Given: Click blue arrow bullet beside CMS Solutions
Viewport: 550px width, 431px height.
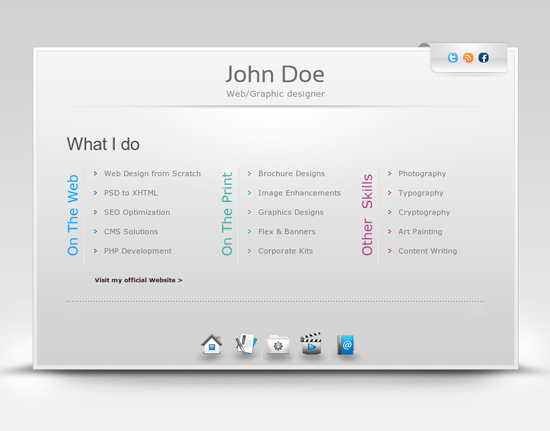Looking at the screenshot, I should [95, 231].
